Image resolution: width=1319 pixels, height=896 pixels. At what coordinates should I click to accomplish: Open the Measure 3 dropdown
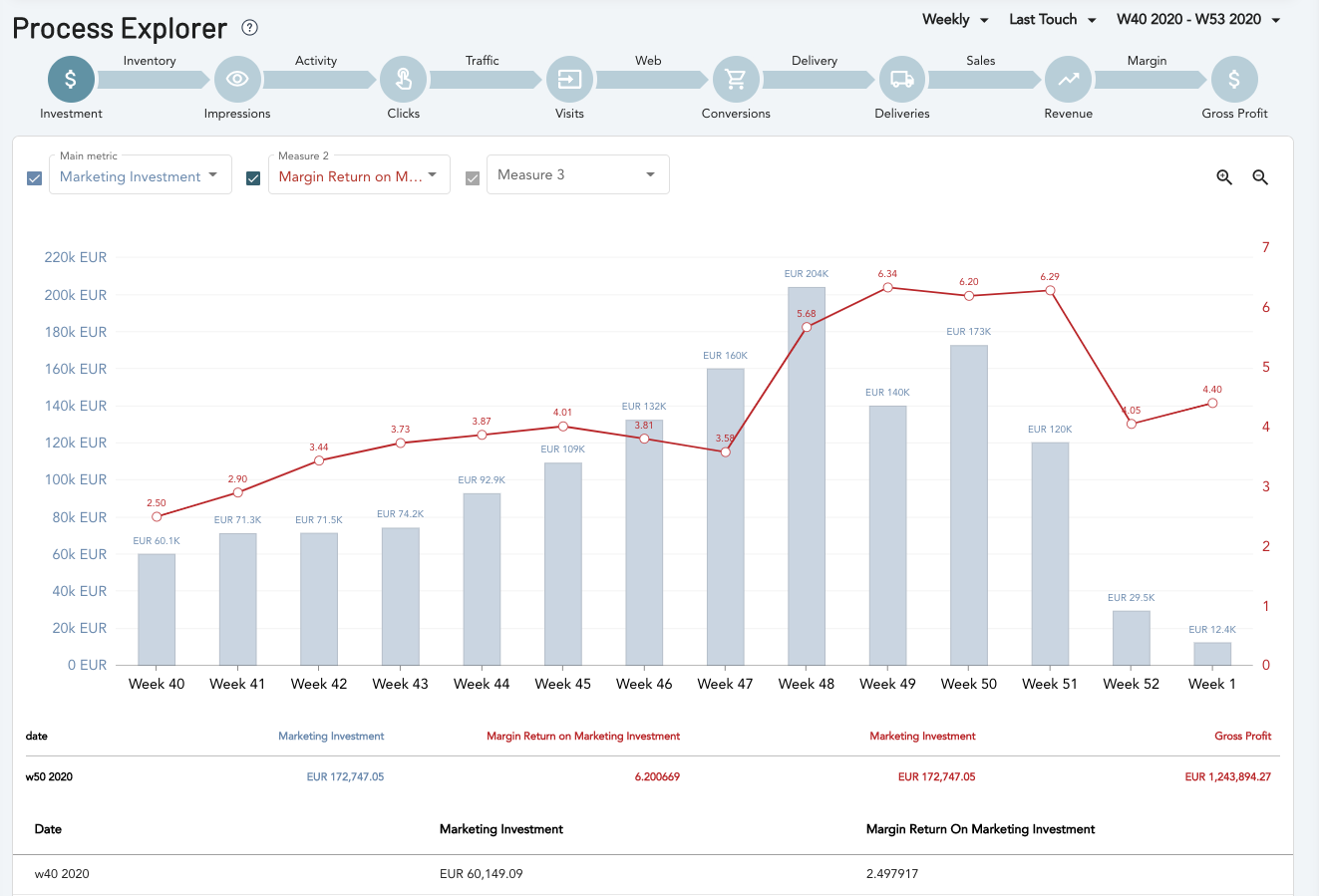[x=578, y=174]
